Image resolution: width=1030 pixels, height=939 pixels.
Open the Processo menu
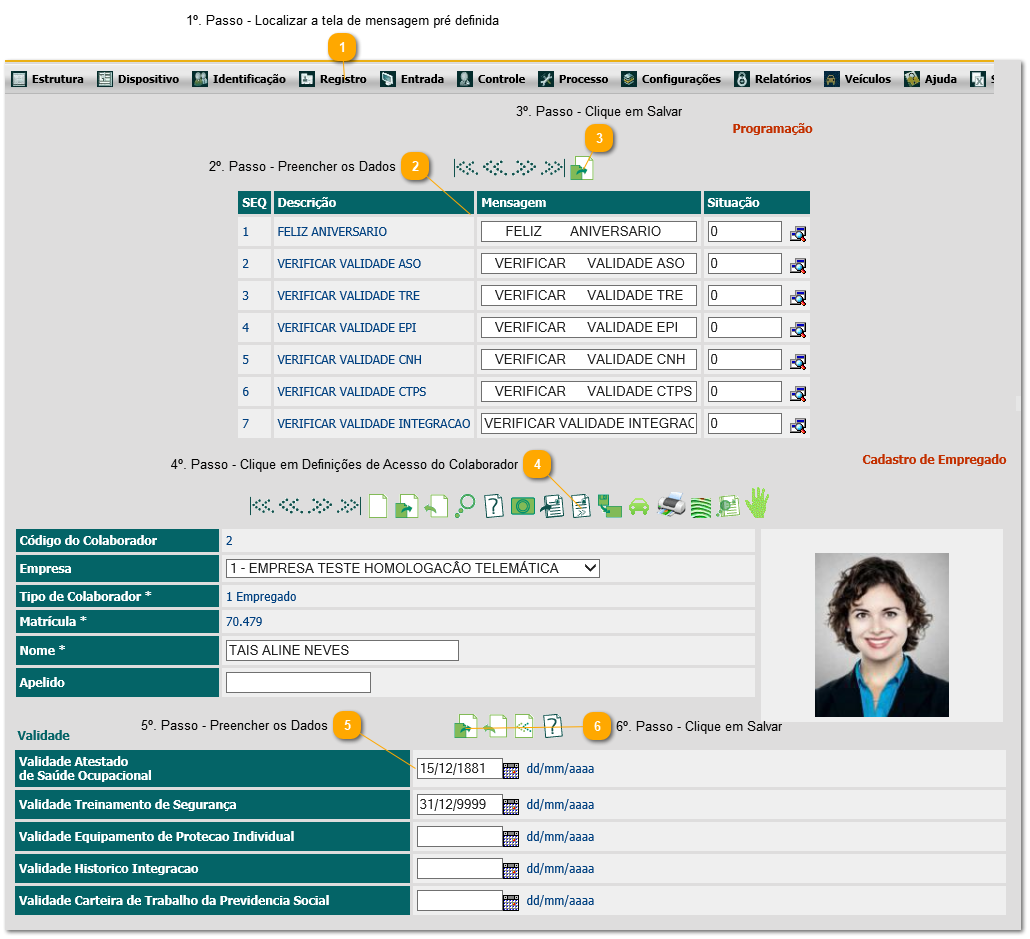coord(573,79)
